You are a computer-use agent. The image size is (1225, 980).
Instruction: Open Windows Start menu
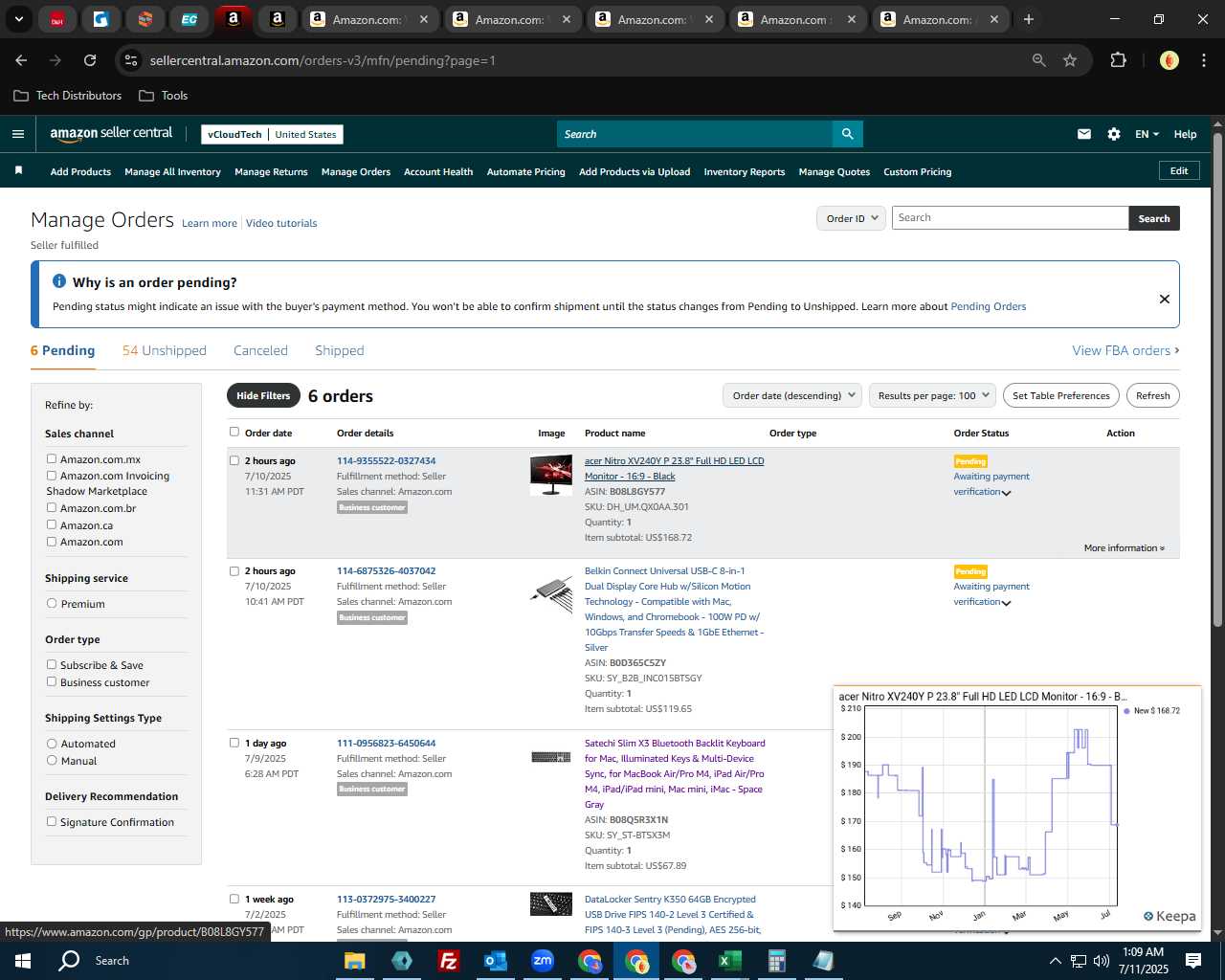[23, 961]
